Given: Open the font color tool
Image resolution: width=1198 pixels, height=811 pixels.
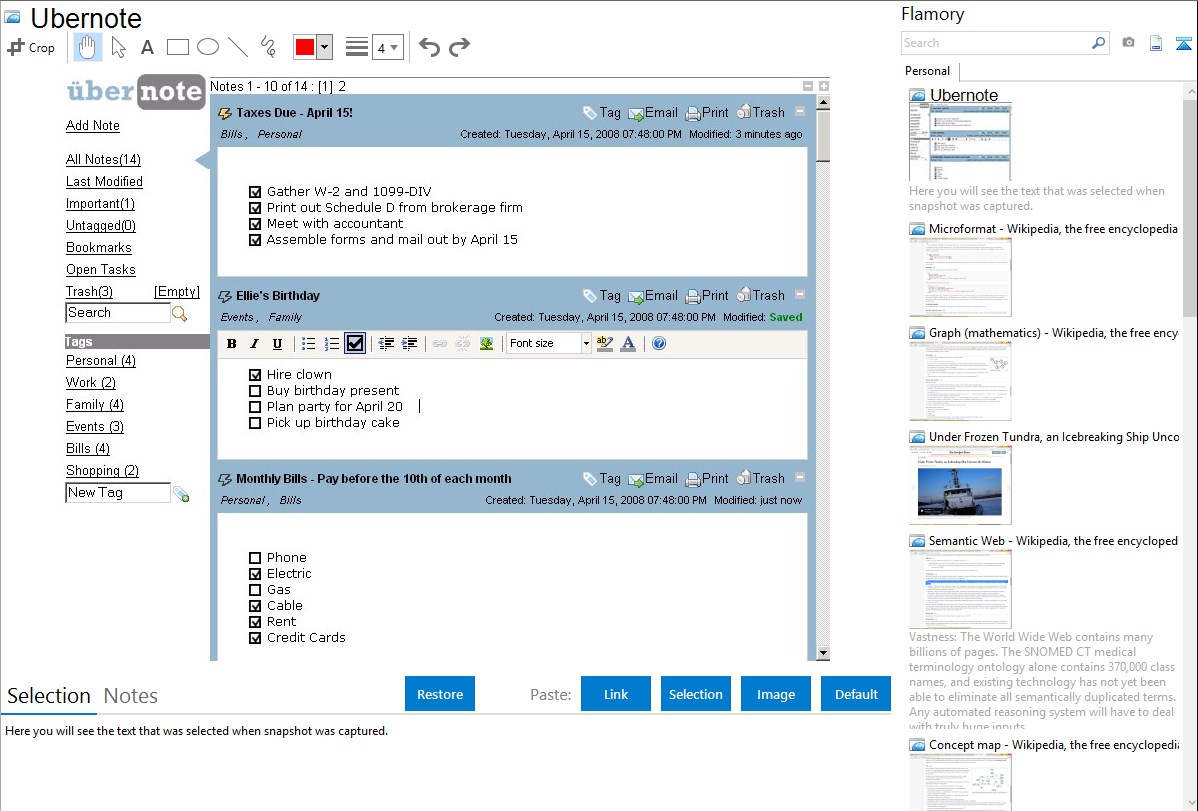Looking at the screenshot, I should point(628,344).
